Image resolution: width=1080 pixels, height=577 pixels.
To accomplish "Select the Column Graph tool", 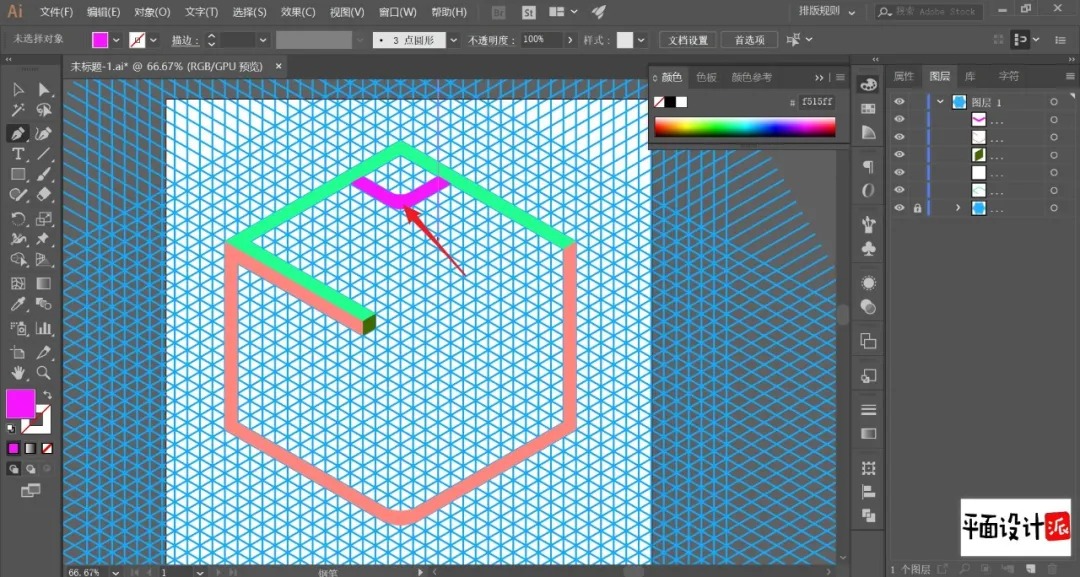I will click(44, 328).
